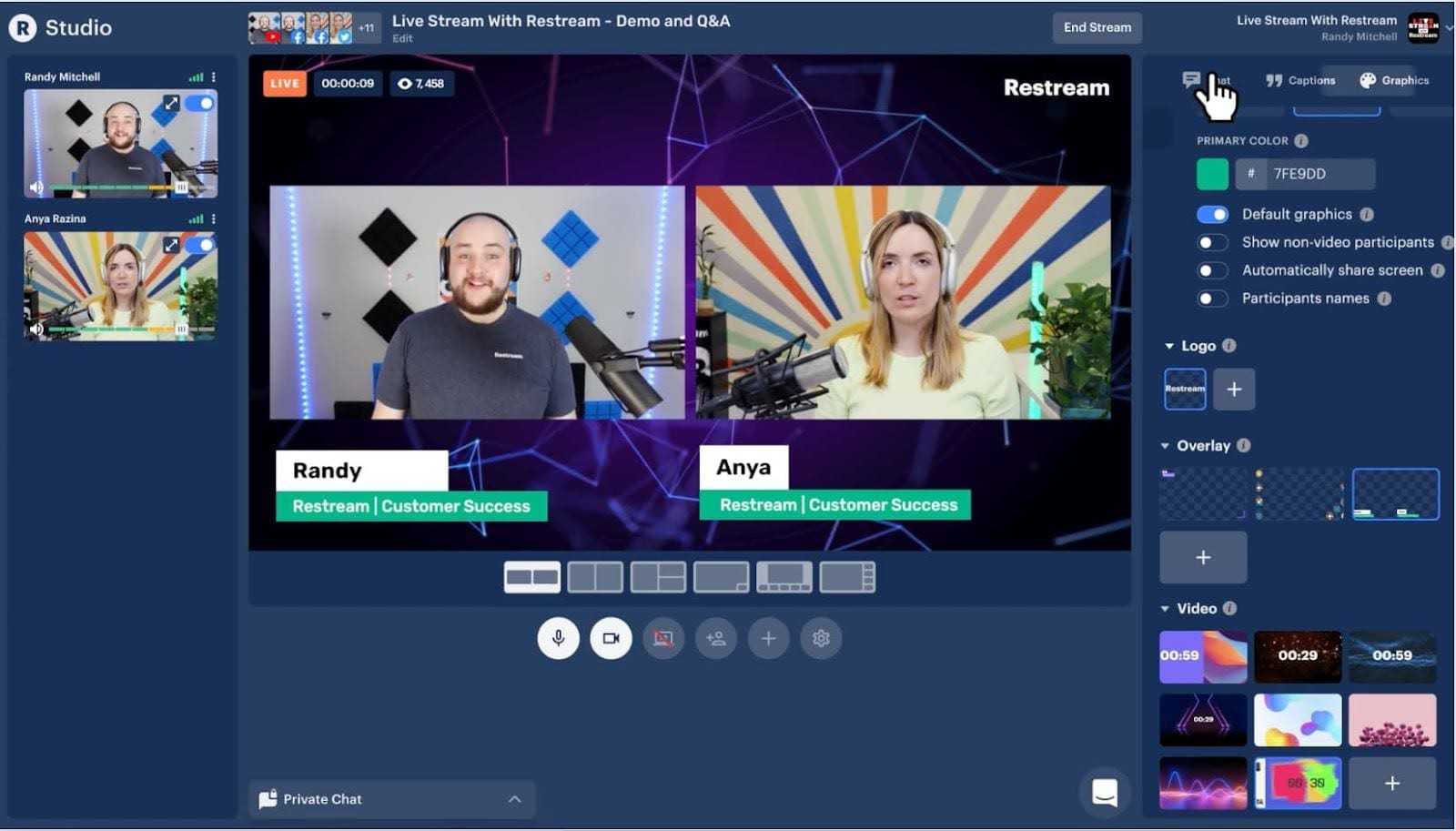Select the picture-in-picture layout icon
1456x831 pixels.
[x=721, y=577]
